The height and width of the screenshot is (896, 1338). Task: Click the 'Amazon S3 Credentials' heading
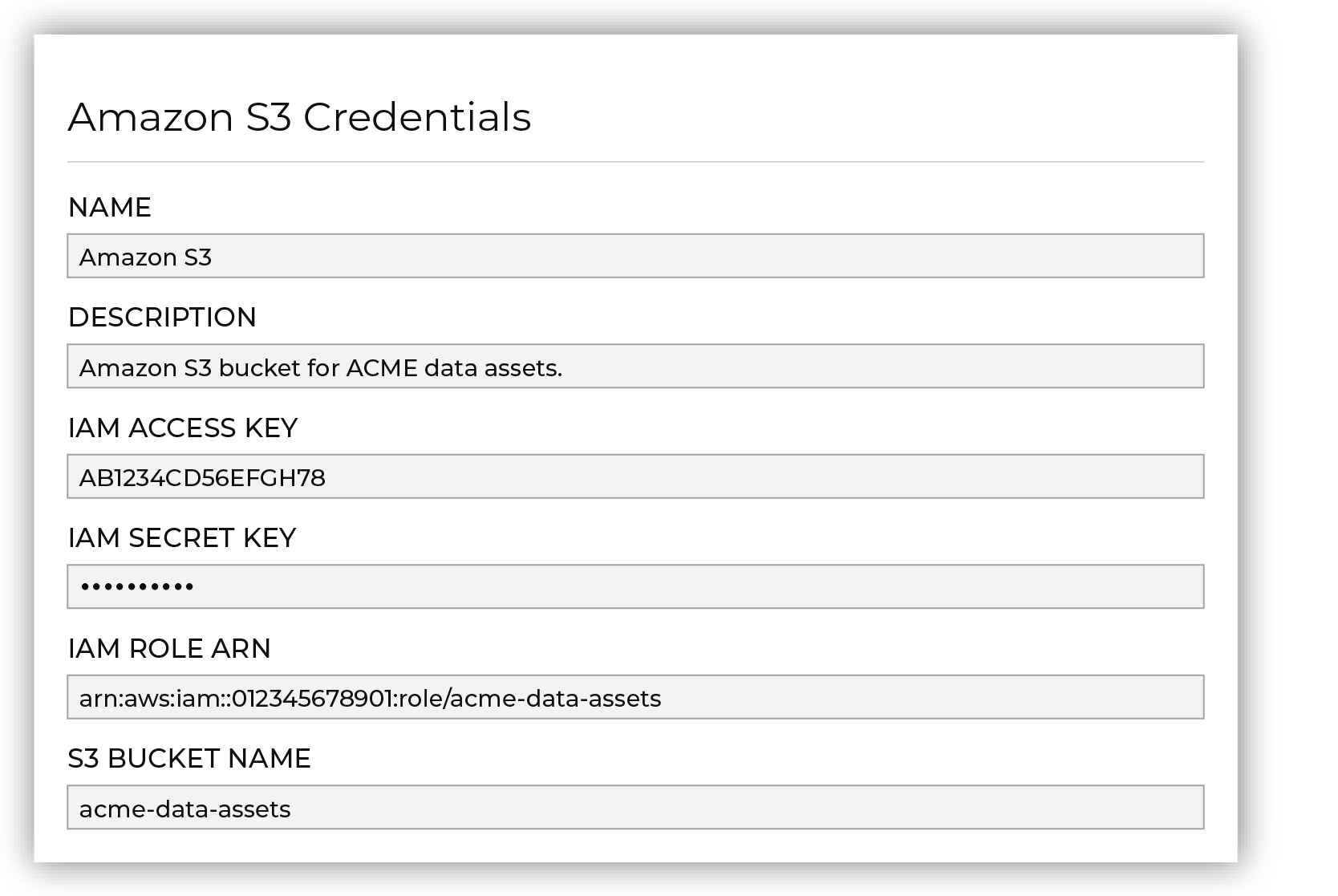[299, 117]
